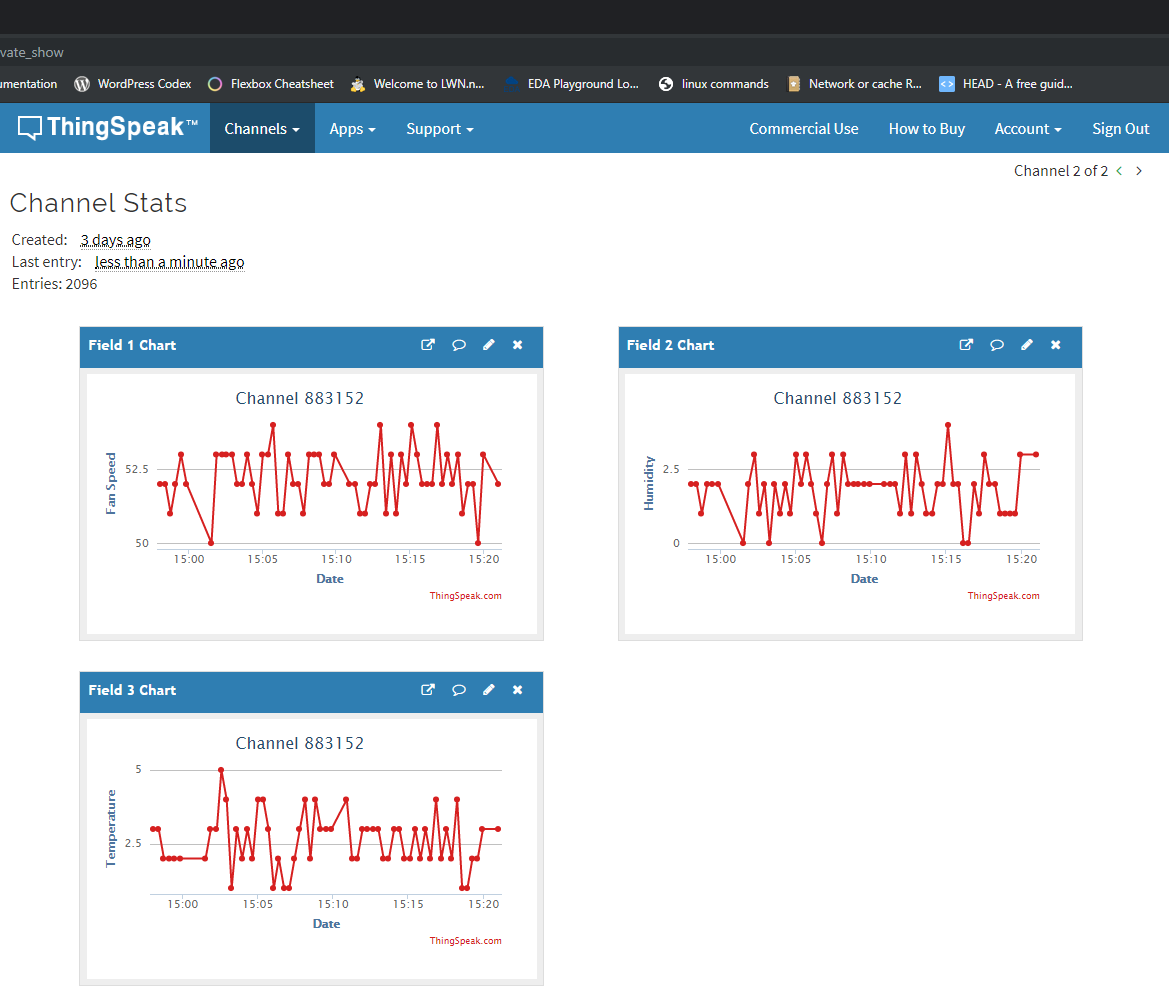Open Field 2 Chart in new window

966,344
